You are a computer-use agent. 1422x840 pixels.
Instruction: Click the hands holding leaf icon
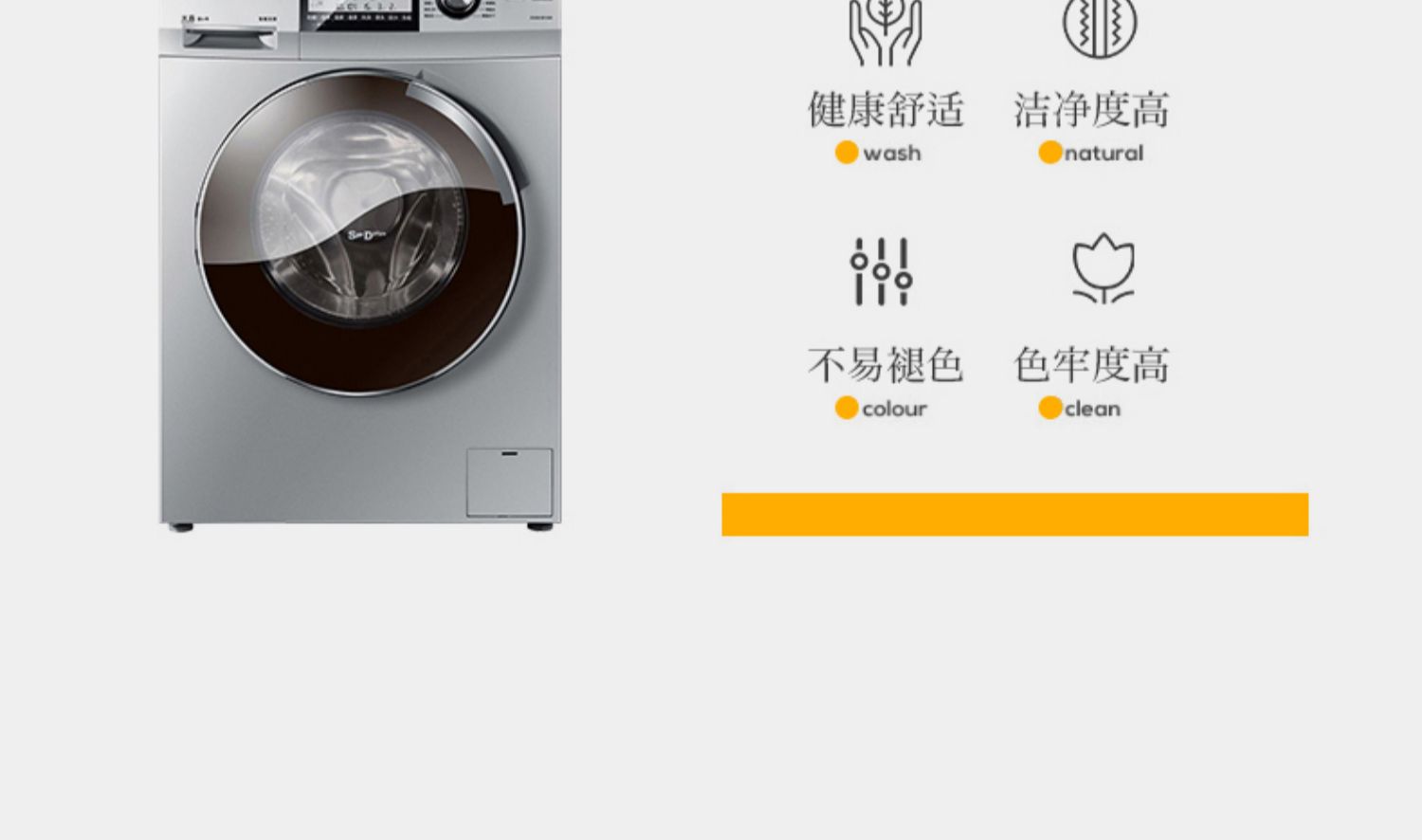(x=884, y=32)
